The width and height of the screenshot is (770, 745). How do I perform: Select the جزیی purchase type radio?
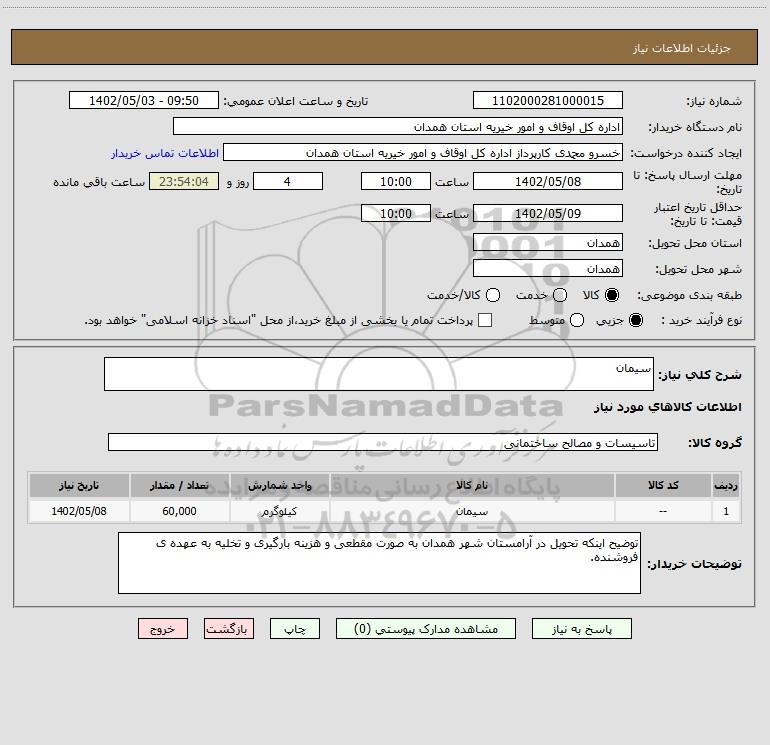635,320
